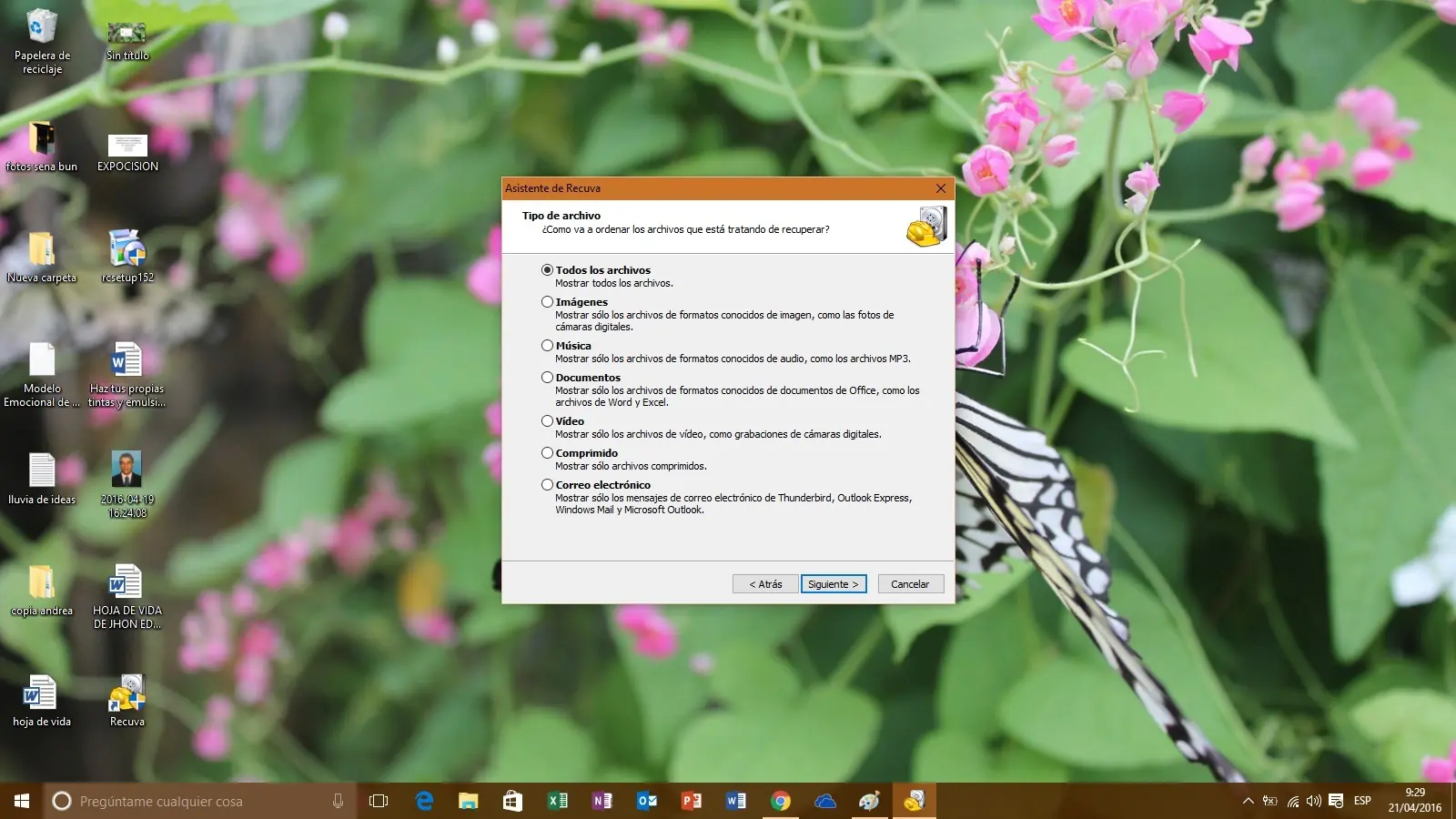Click the active Recuva taskbar icon
The height and width of the screenshot is (819, 1456).
pos(914,801)
